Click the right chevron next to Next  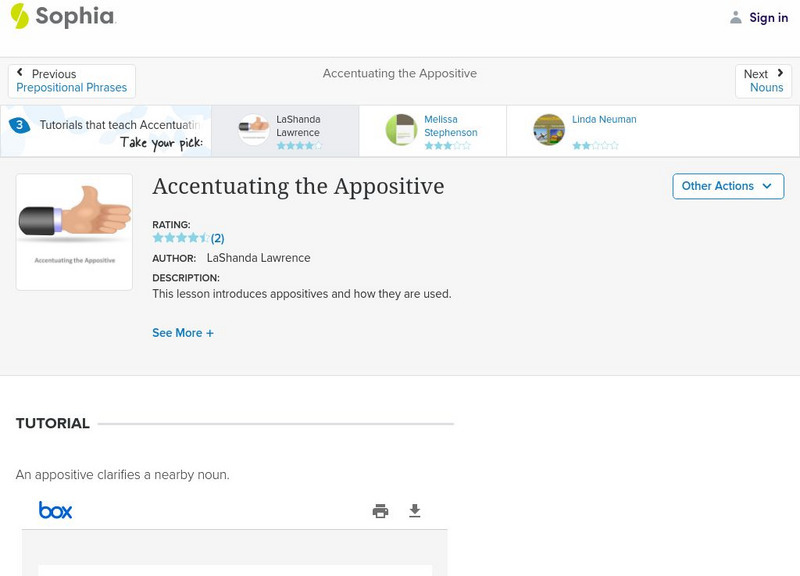click(x=778, y=72)
